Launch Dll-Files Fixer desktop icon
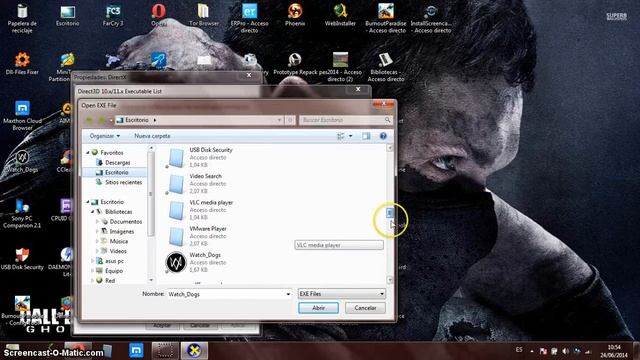The width and height of the screenshot is (640, 360). 22,64
